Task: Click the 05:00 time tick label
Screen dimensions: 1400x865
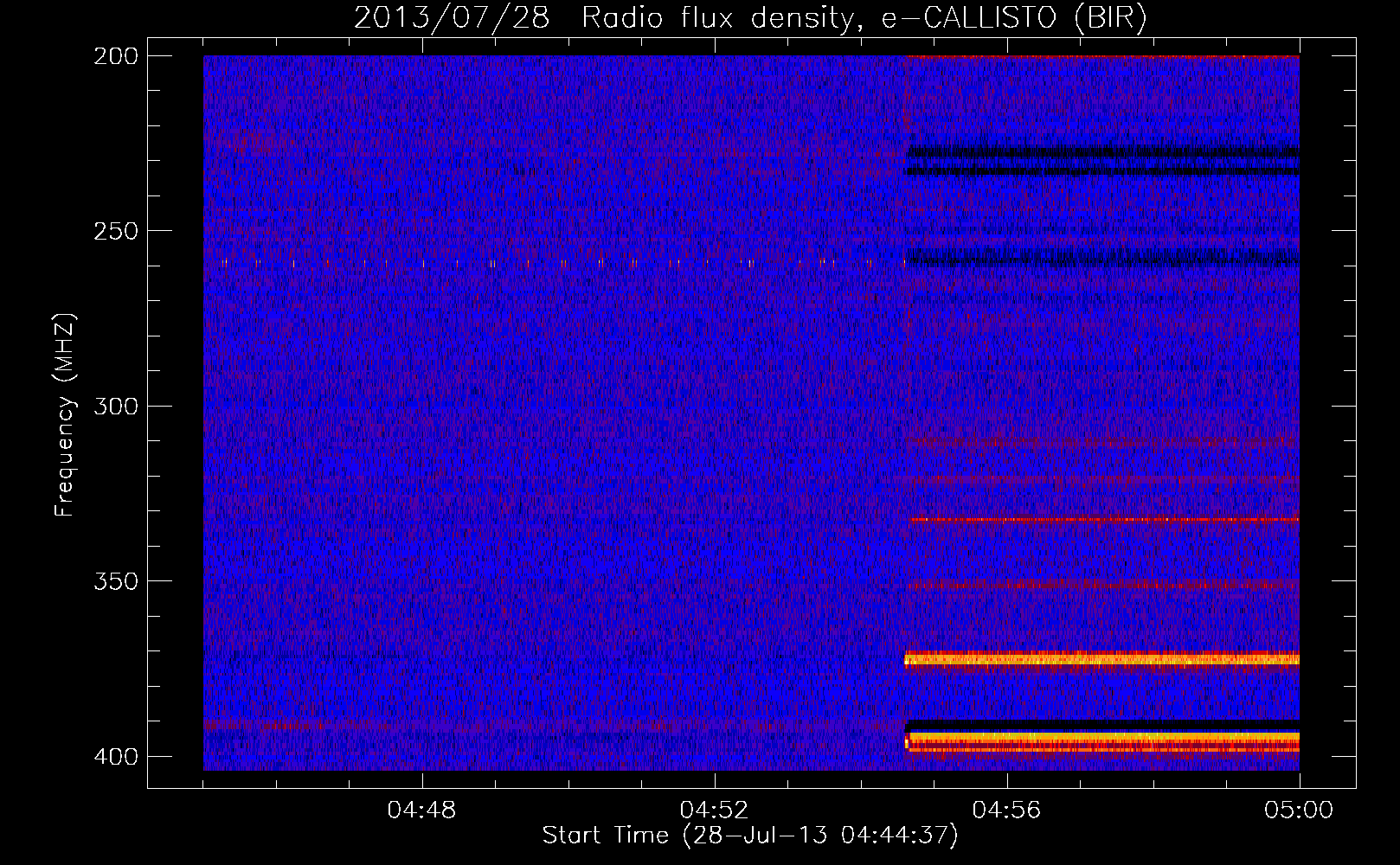Action: point(1299,811)
